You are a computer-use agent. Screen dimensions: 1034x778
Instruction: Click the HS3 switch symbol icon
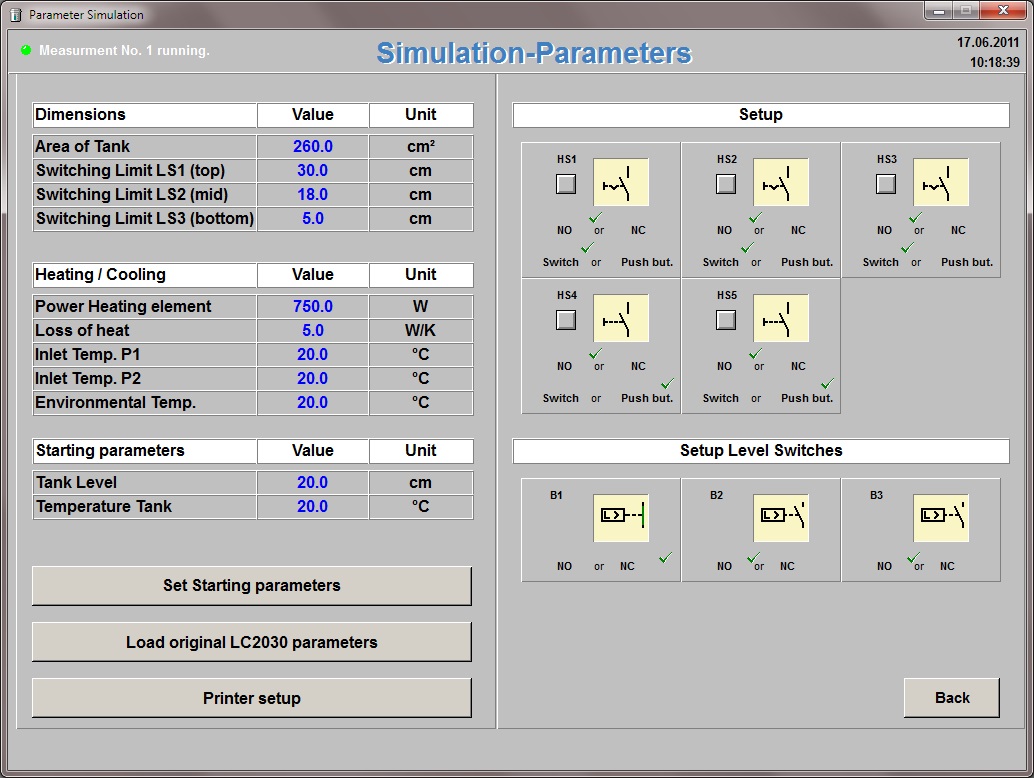[941, 182]
